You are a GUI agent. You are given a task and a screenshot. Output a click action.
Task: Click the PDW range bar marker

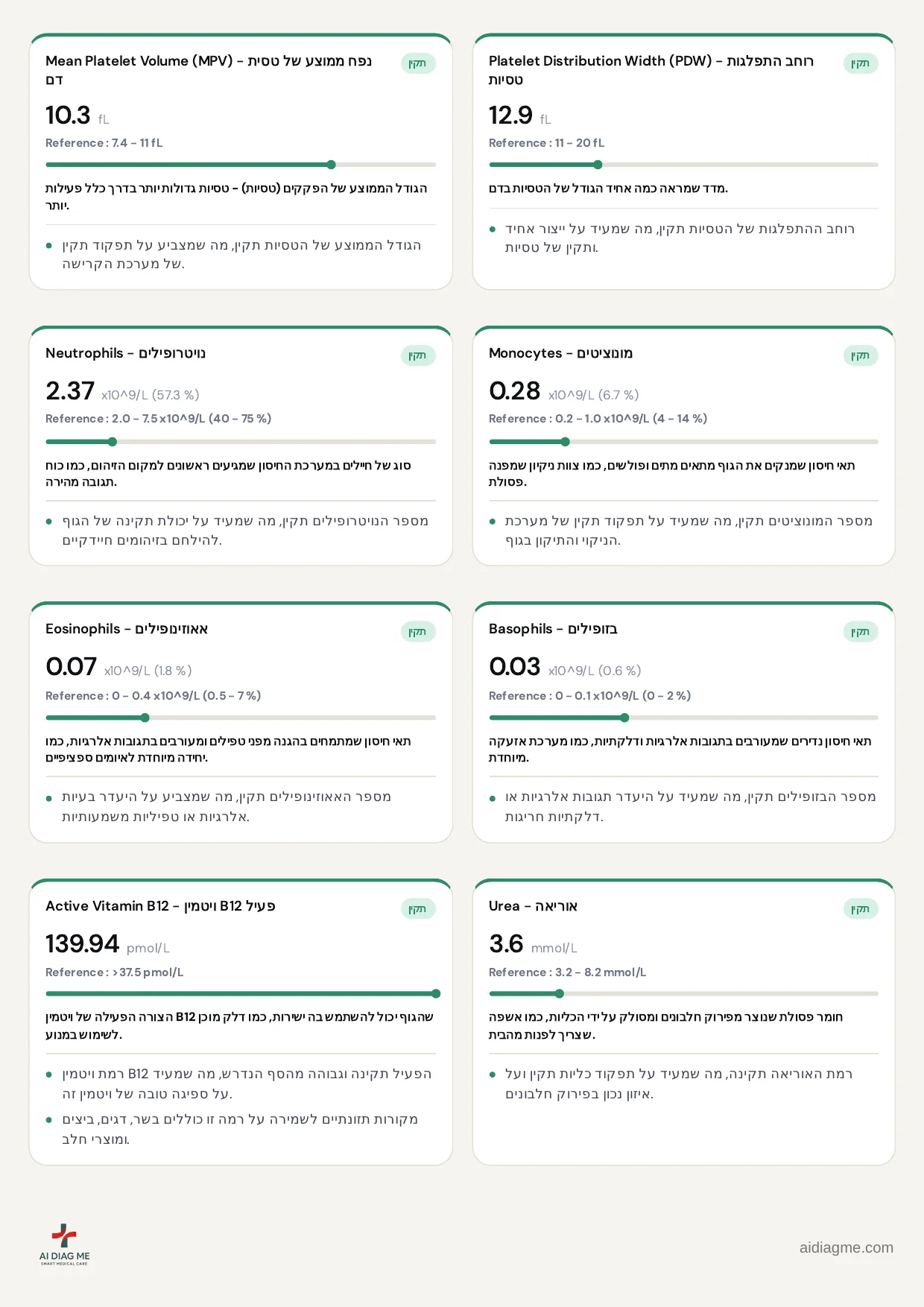pos(598,165)
